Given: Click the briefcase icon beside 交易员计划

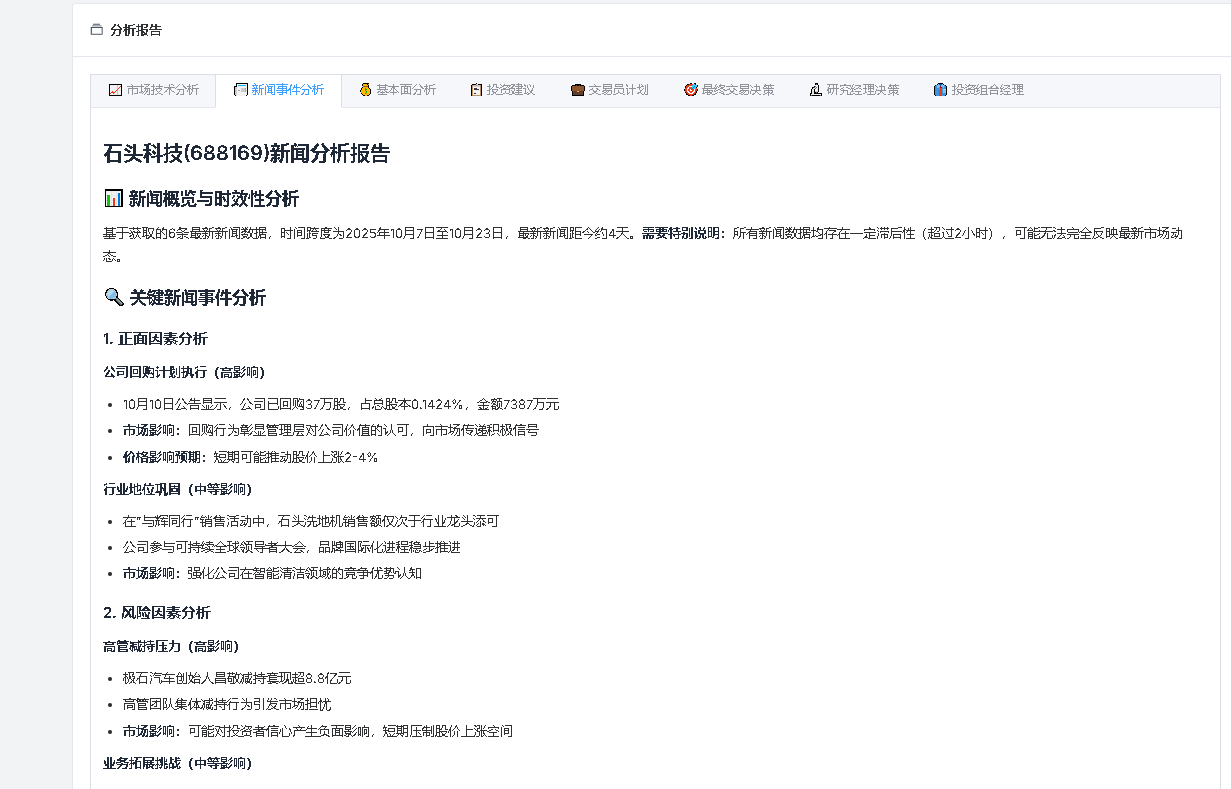Looking at the screenshot, I should (578, 90).
